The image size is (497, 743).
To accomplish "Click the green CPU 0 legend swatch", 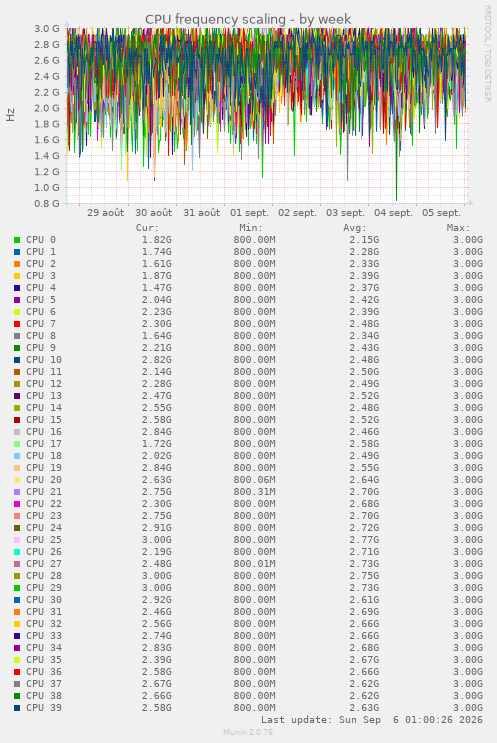I will [x=17, y=240].
